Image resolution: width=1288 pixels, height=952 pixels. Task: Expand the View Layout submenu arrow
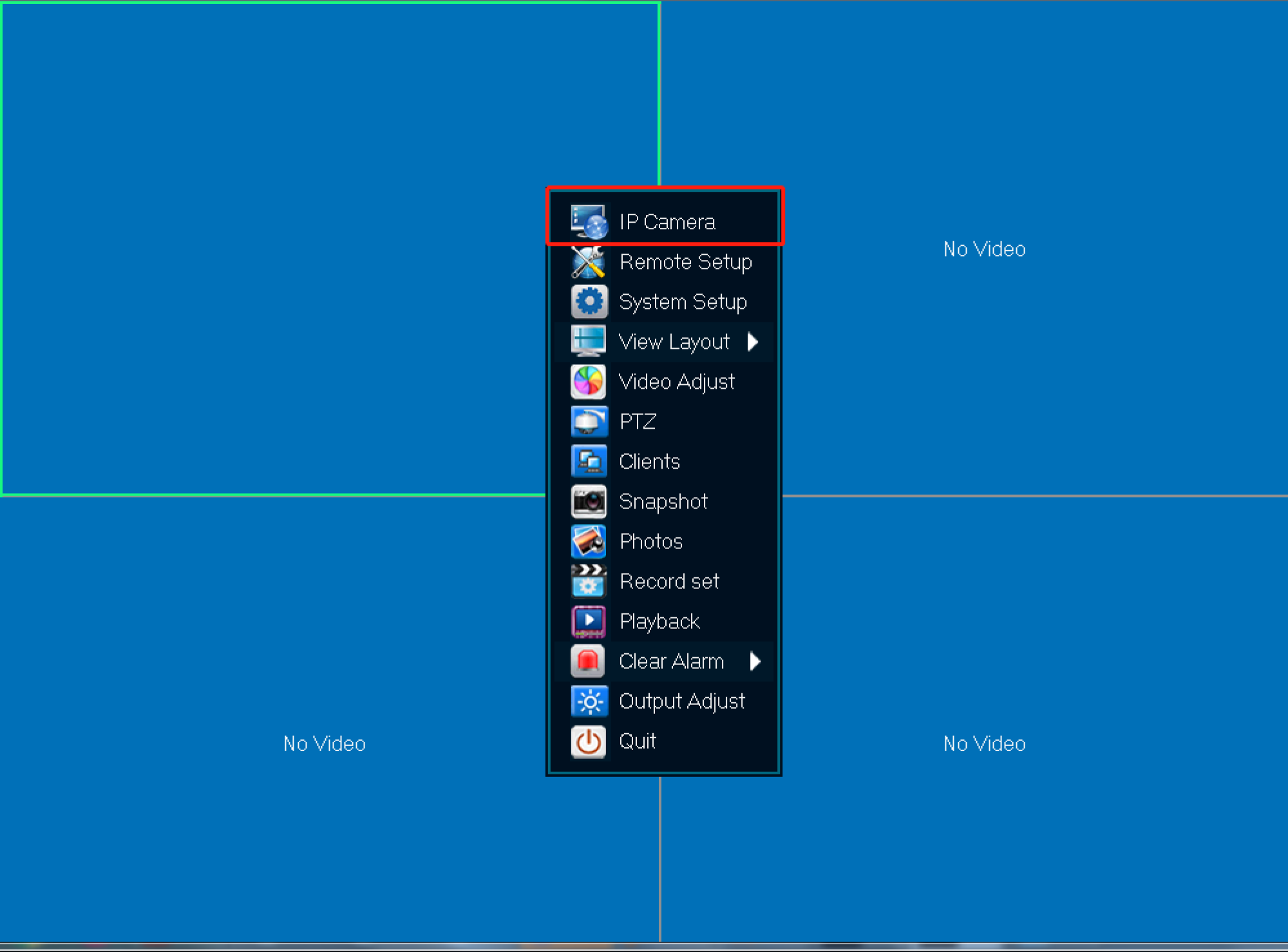coord(753,342)
